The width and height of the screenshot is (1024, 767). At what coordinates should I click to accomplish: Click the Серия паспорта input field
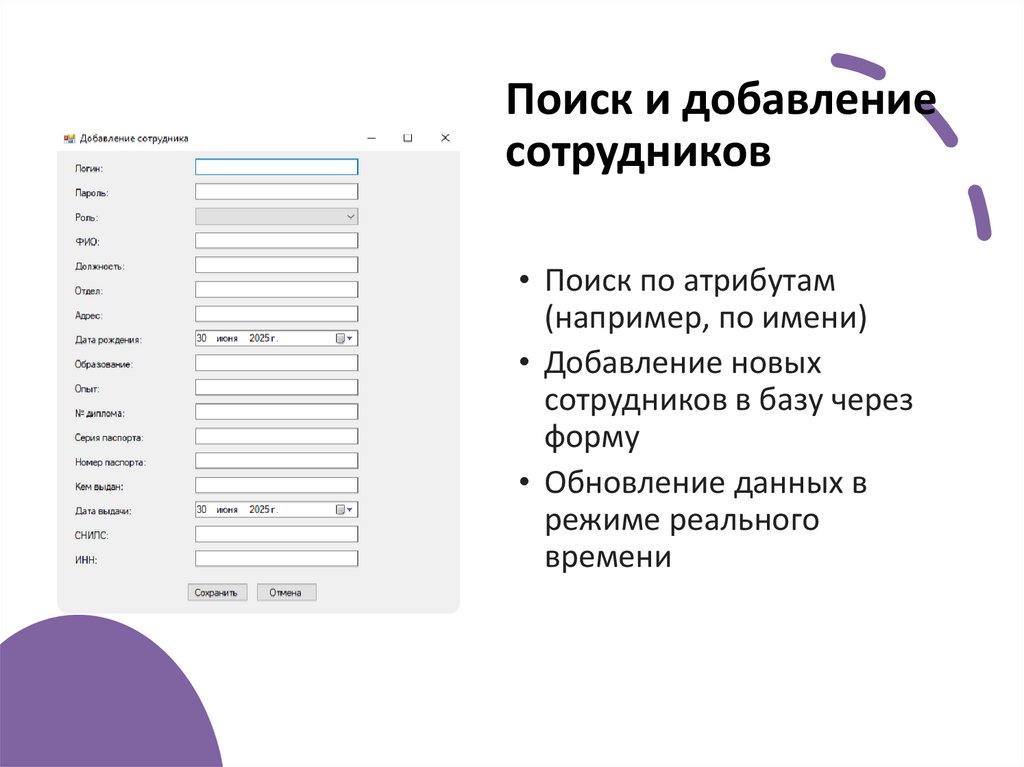point(276,436)
